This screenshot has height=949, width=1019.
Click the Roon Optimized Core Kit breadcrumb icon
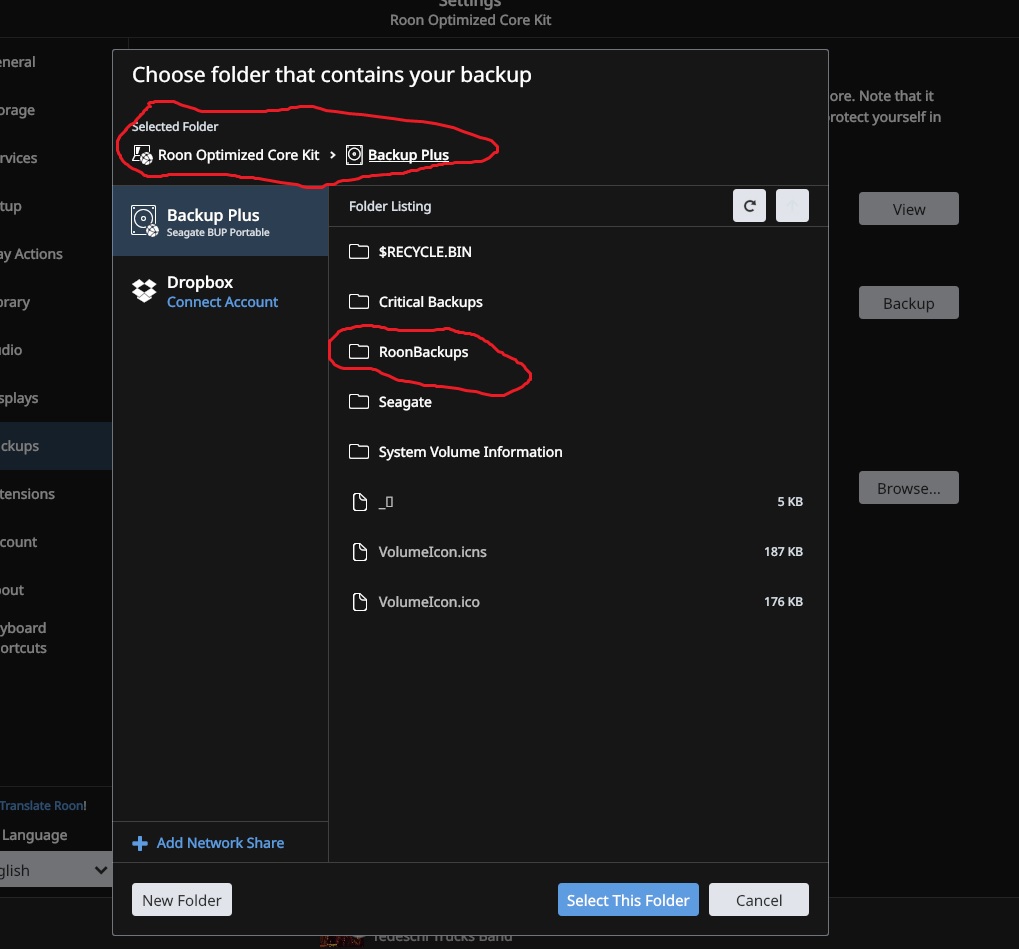pyautogui.click(x=142, y=155)
